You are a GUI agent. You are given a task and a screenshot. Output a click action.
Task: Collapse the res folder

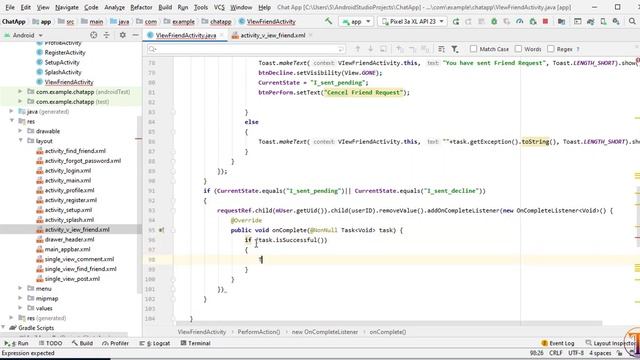pyautogui.click(x=11, y=121)
